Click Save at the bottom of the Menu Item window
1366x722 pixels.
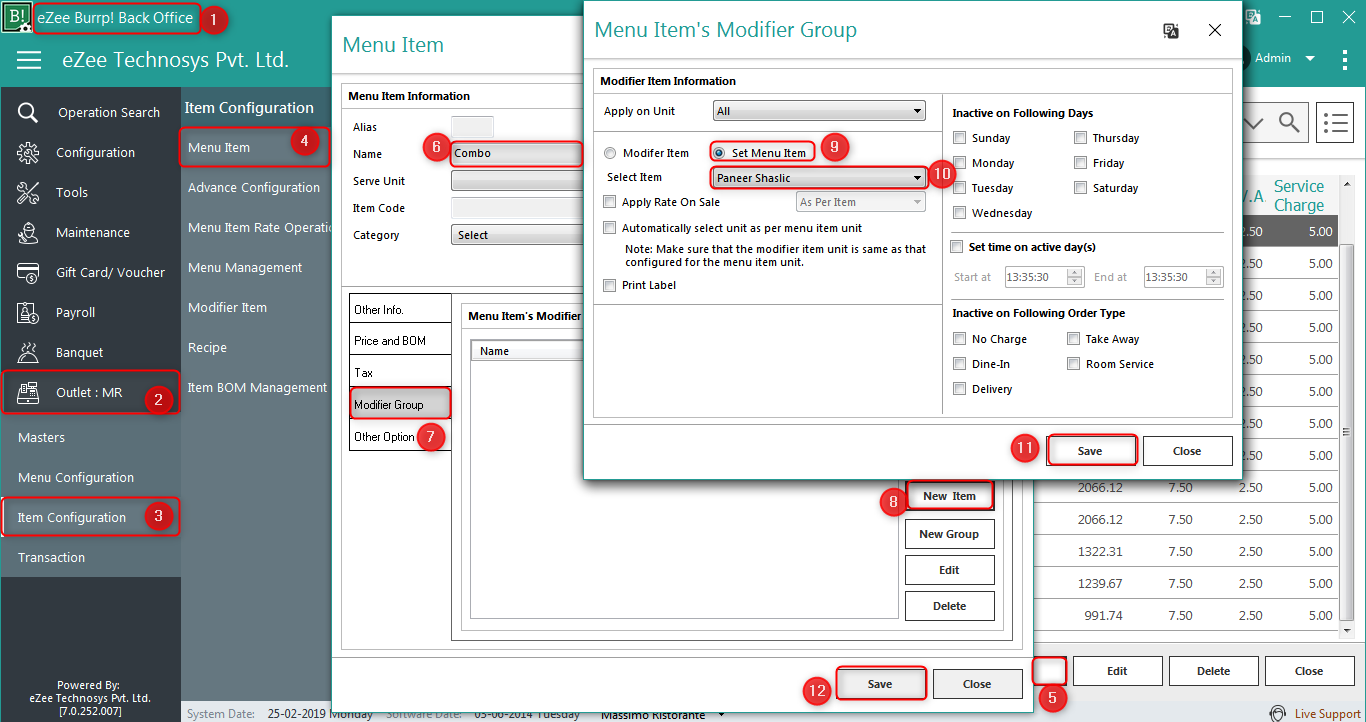pos(880,684)
